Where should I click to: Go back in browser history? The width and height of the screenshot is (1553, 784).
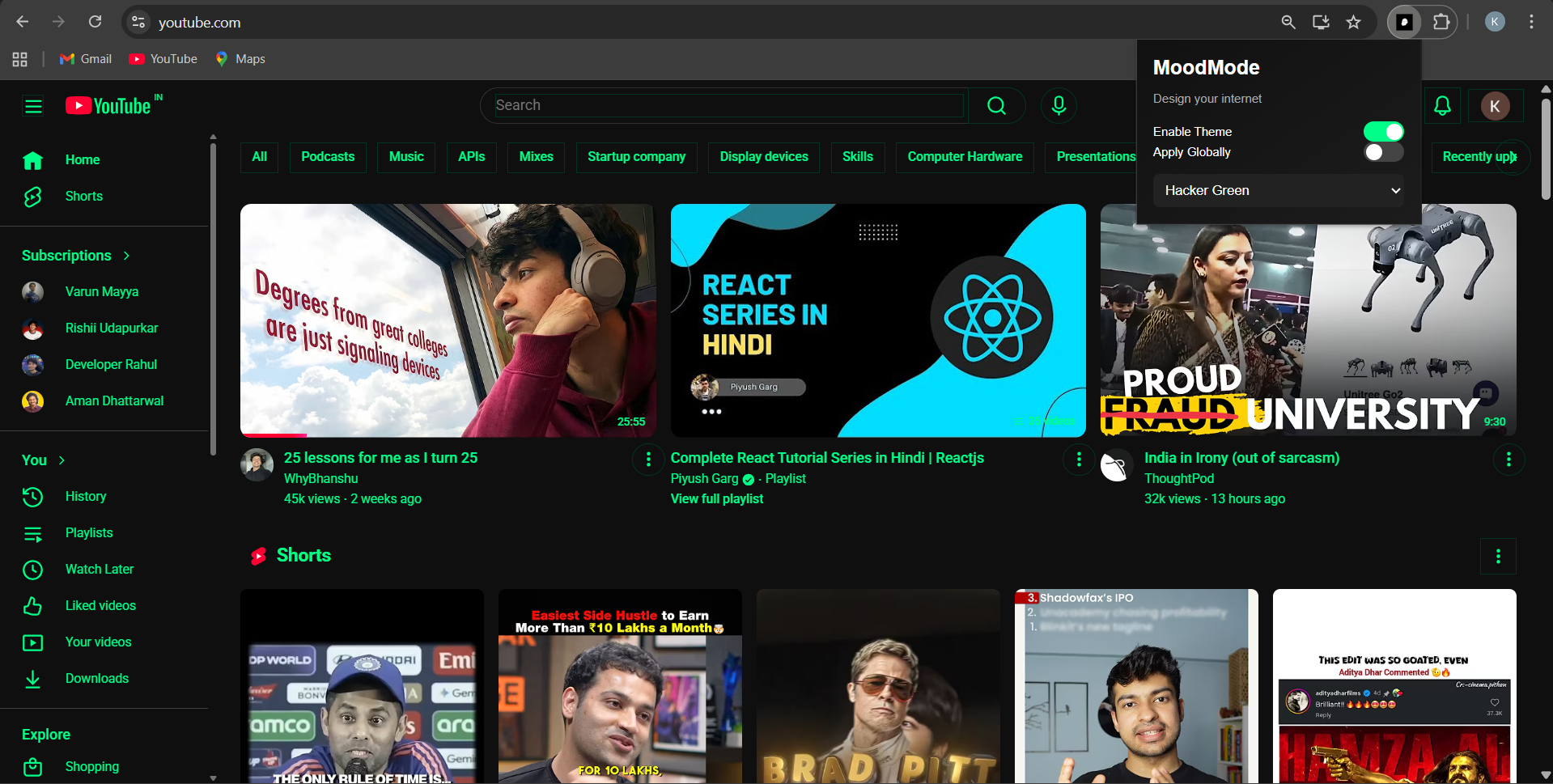23,22
